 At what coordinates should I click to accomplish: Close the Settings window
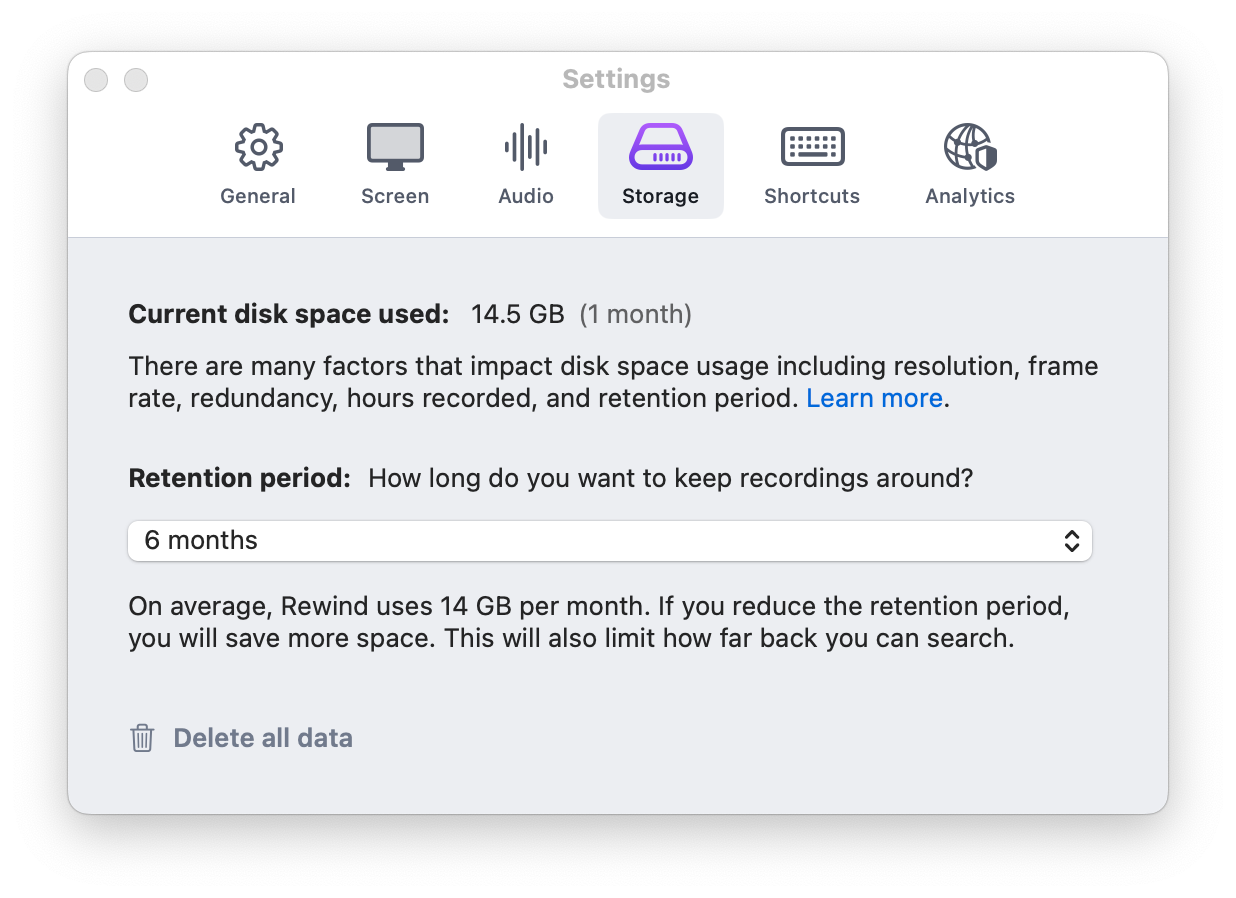tap(96, 80)
